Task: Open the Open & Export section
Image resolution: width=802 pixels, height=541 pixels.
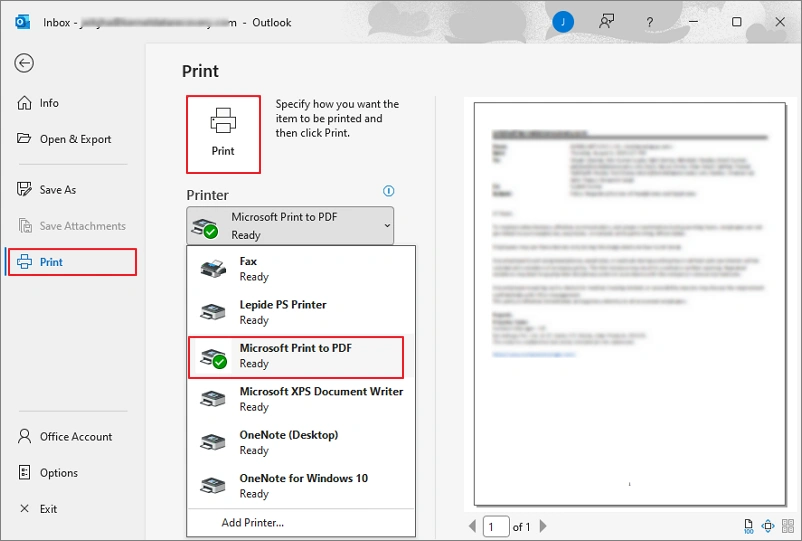Action: click(x=64, y=139)
